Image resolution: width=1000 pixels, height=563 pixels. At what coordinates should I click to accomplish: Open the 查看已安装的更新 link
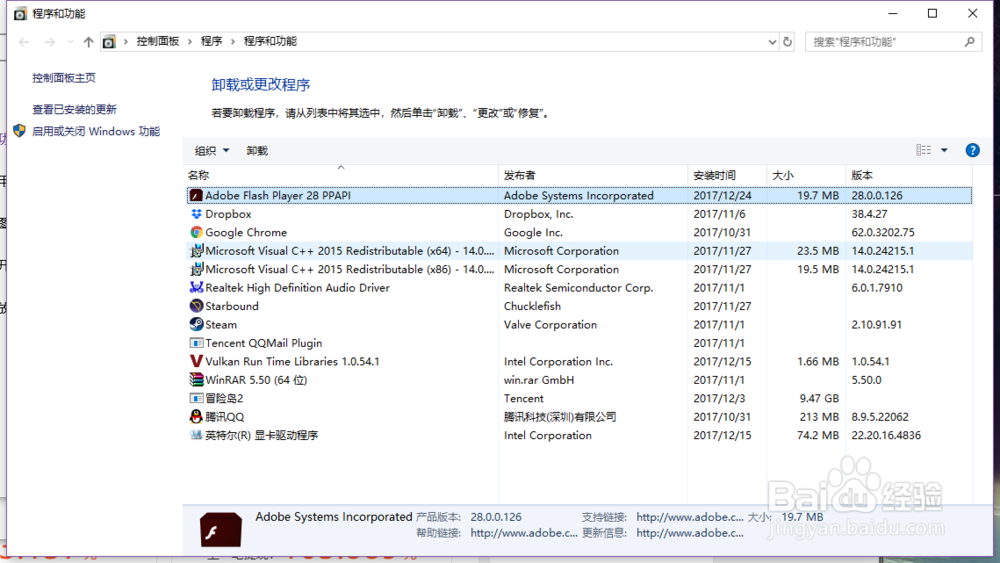tap(75, 109)
